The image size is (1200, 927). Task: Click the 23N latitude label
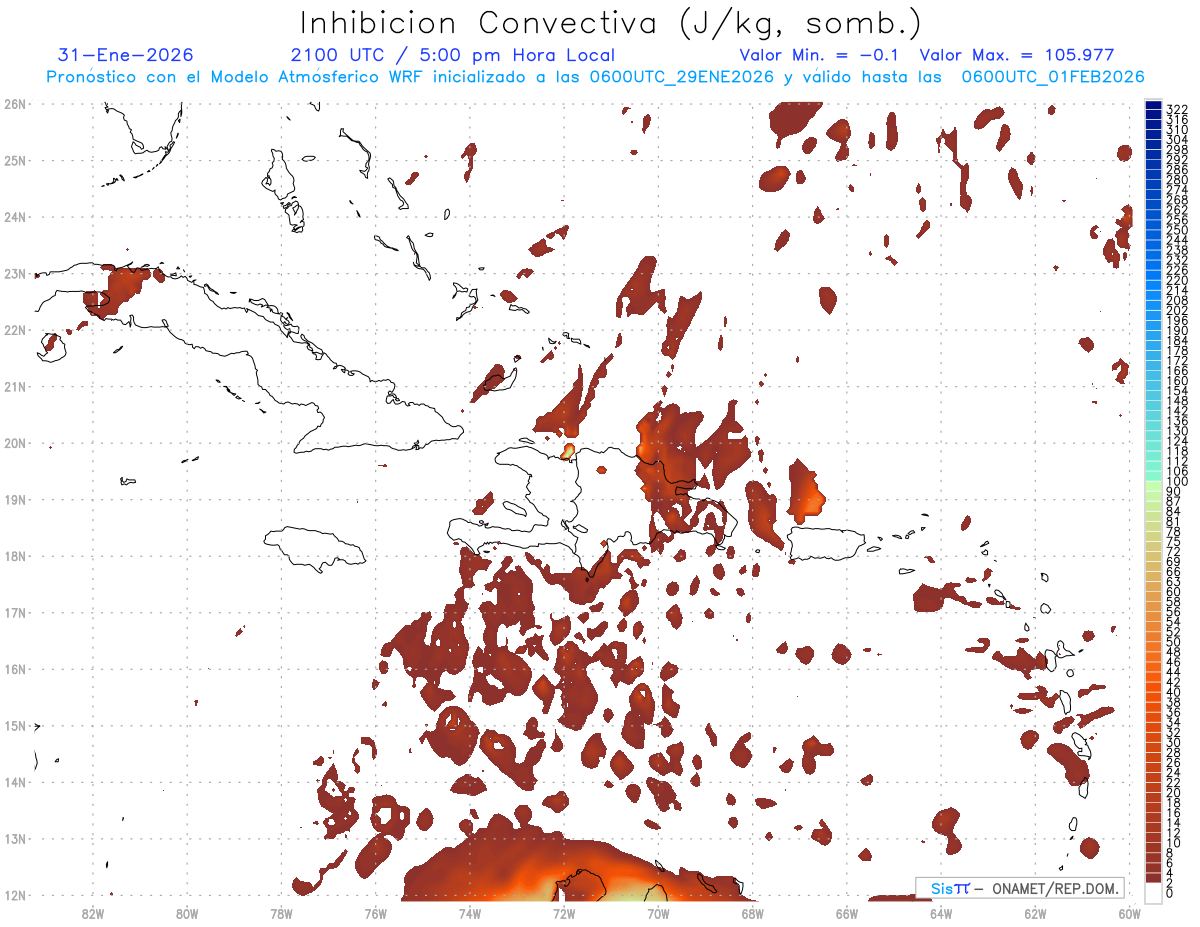pyautogui.click(x=15, y=273)
